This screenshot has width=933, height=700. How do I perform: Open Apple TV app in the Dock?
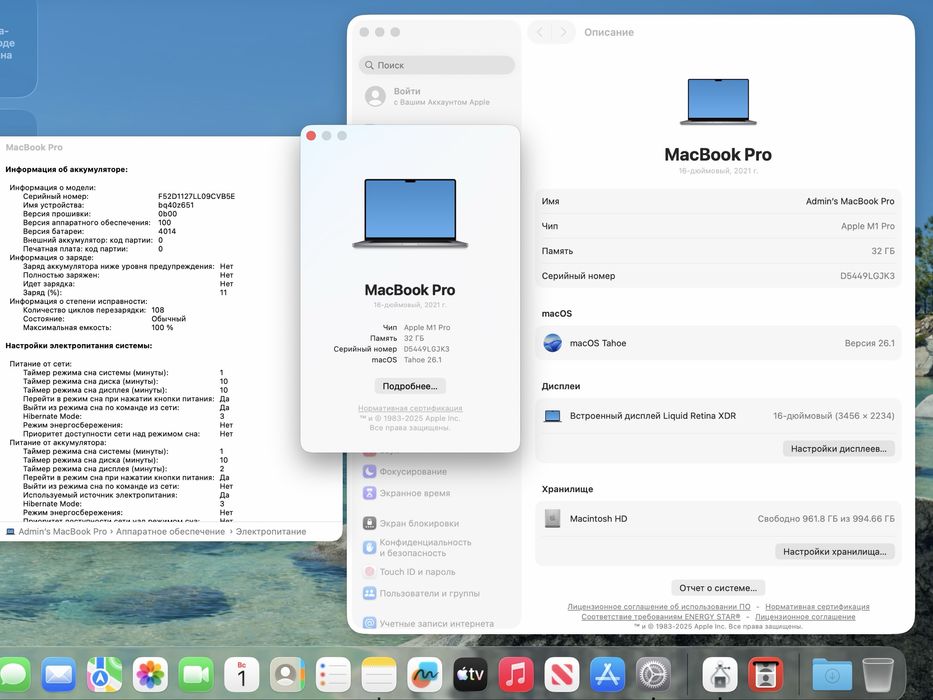(x=470, y=675)
